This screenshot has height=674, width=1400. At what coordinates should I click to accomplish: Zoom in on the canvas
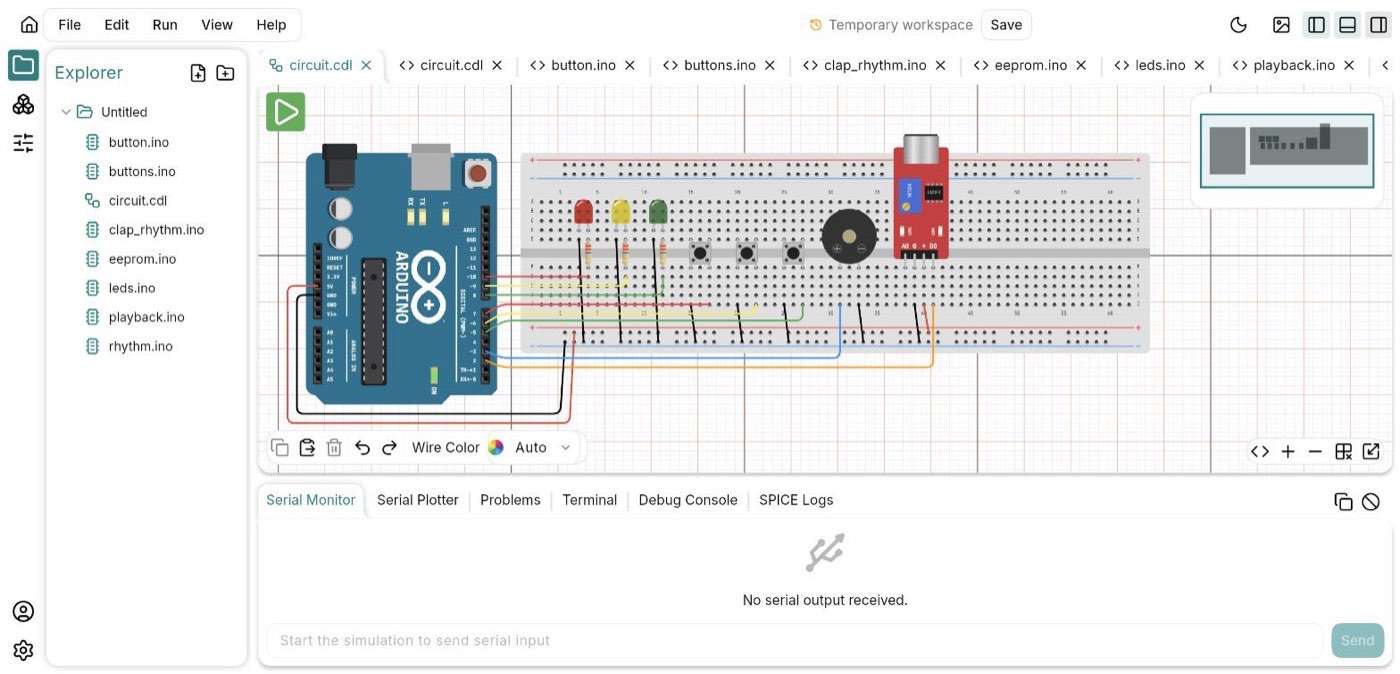coord(1288,452)
